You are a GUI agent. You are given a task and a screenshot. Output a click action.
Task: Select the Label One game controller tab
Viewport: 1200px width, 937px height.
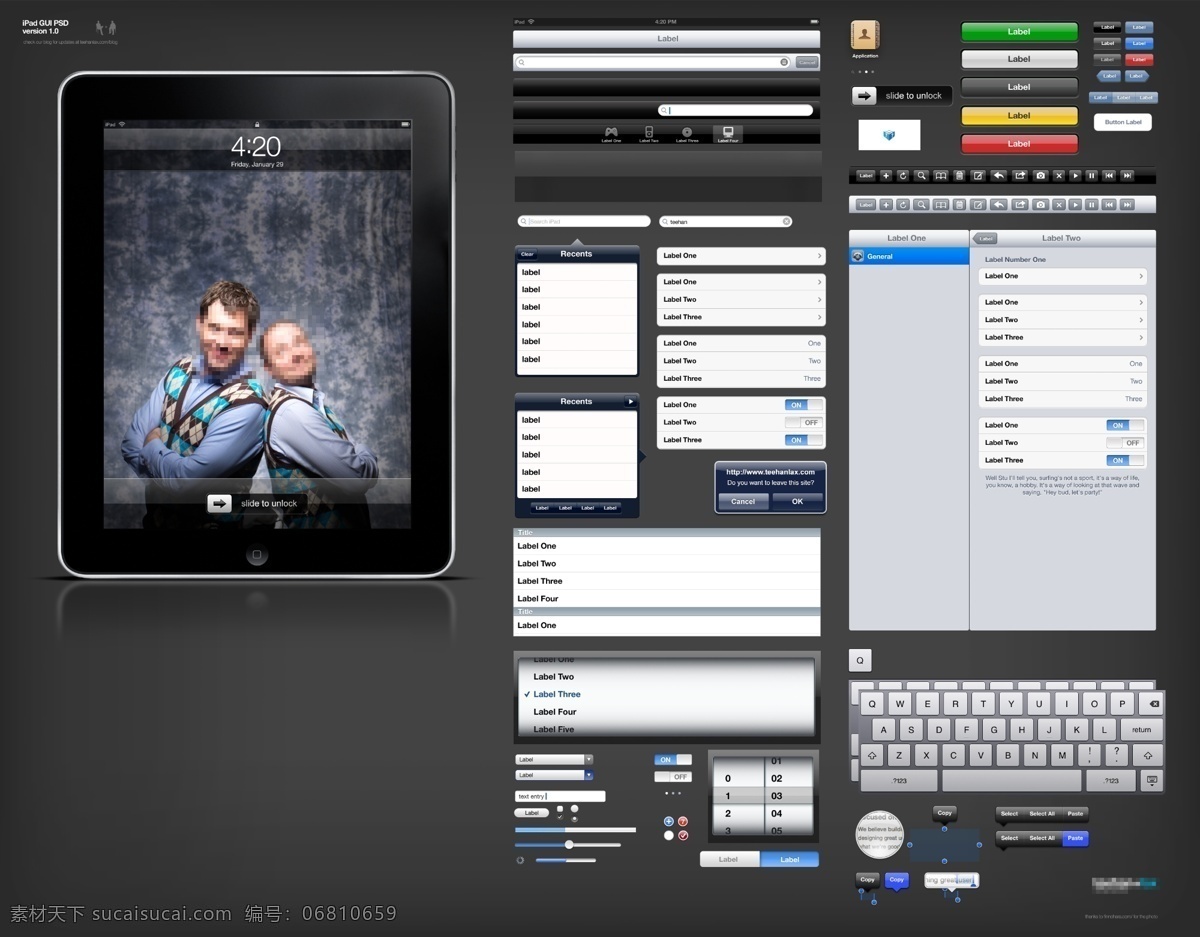click(x=611, y=134)
